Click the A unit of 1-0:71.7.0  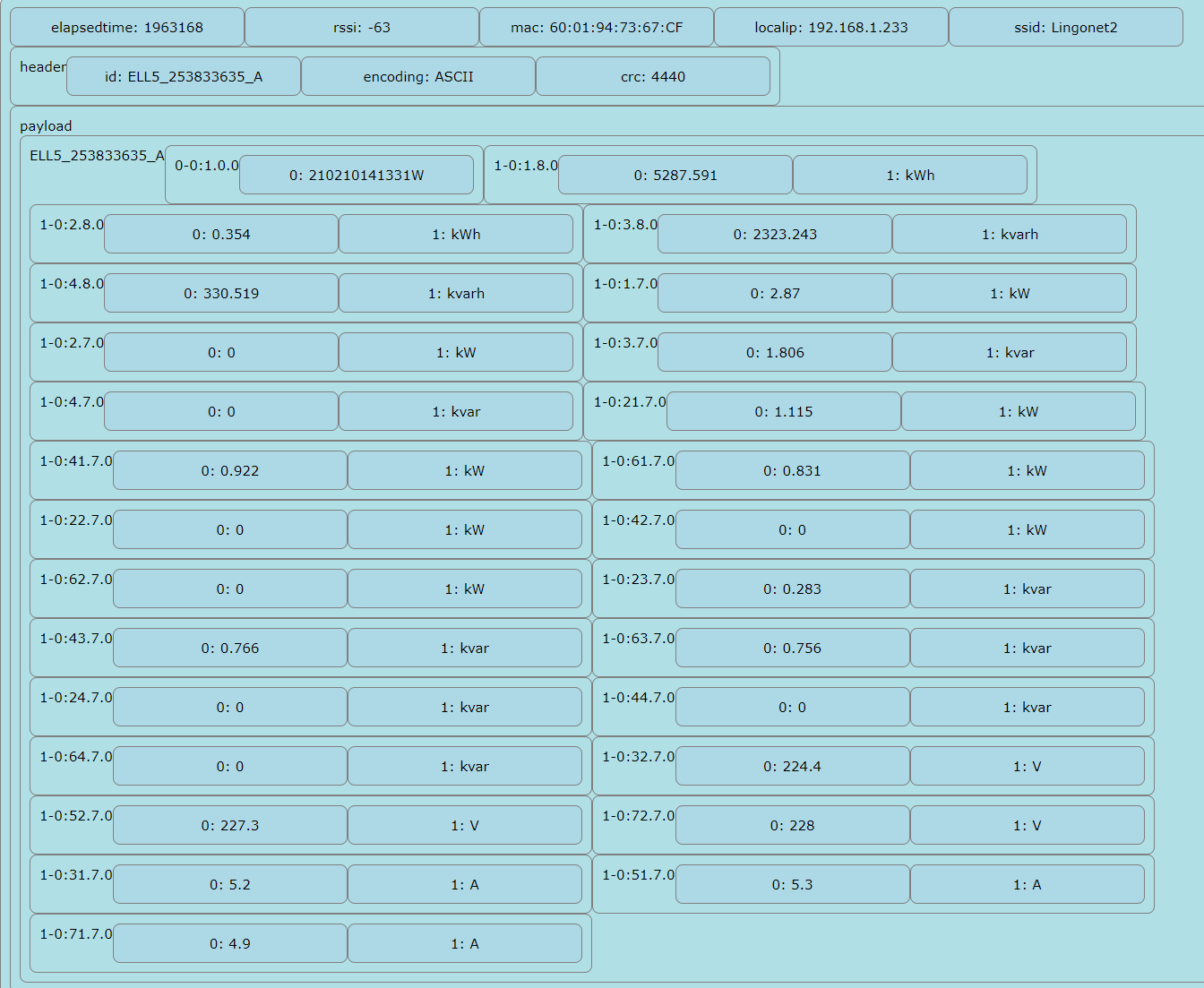click(x=465, y=943)
